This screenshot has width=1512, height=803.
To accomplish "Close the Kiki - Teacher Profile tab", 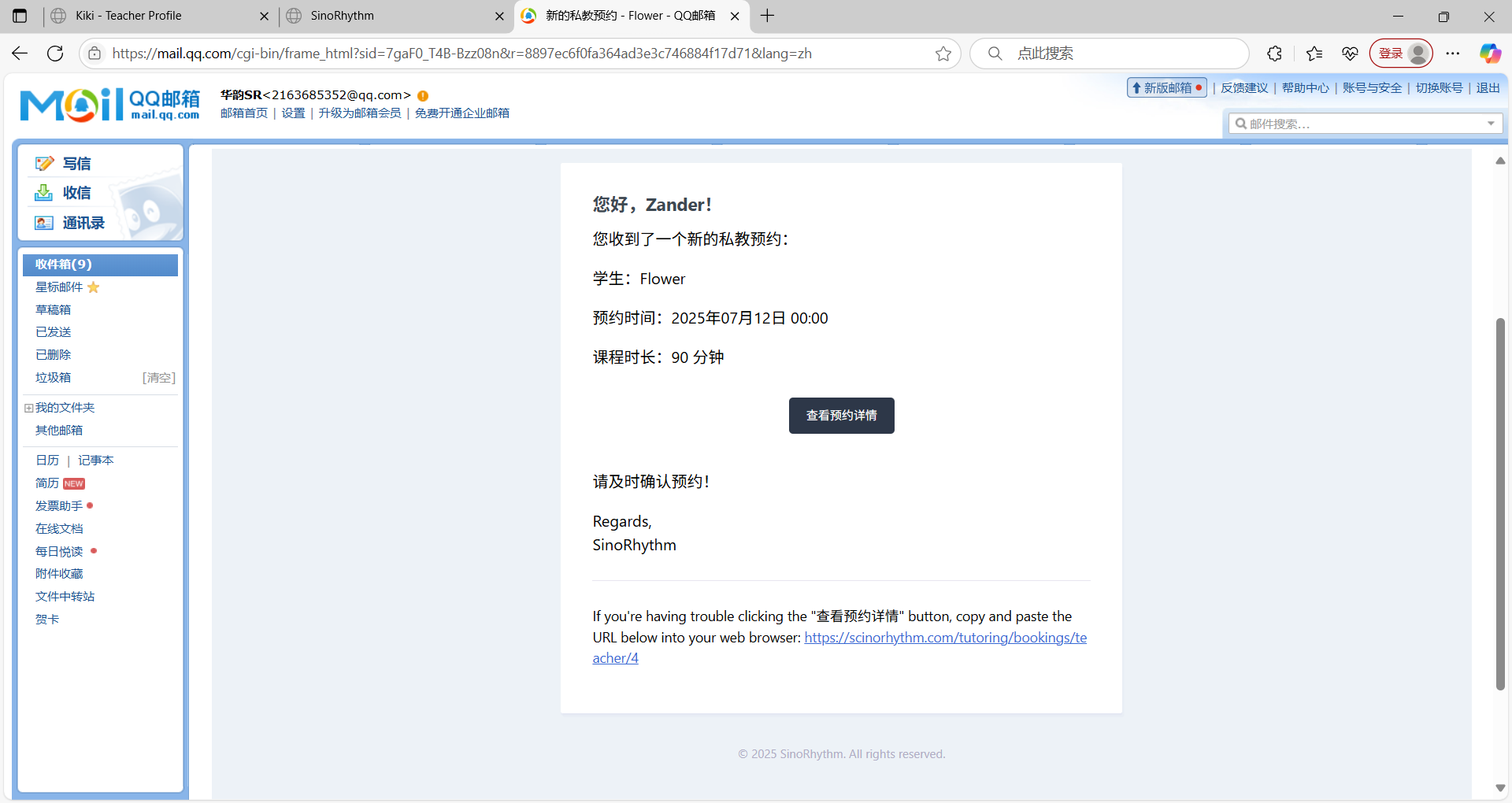I will point(264,16).
